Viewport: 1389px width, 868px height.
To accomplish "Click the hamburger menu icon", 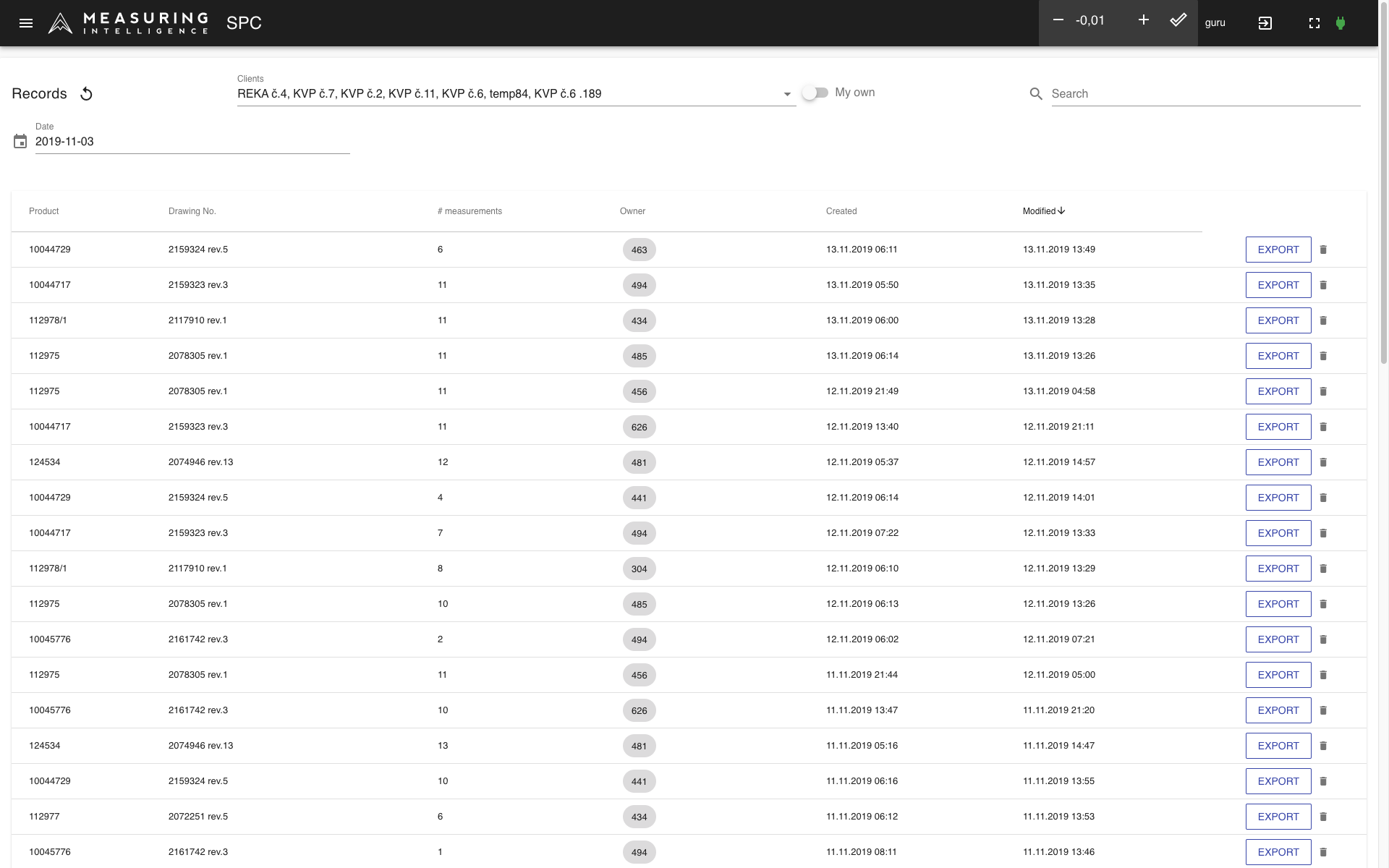I will pos(25,22).
